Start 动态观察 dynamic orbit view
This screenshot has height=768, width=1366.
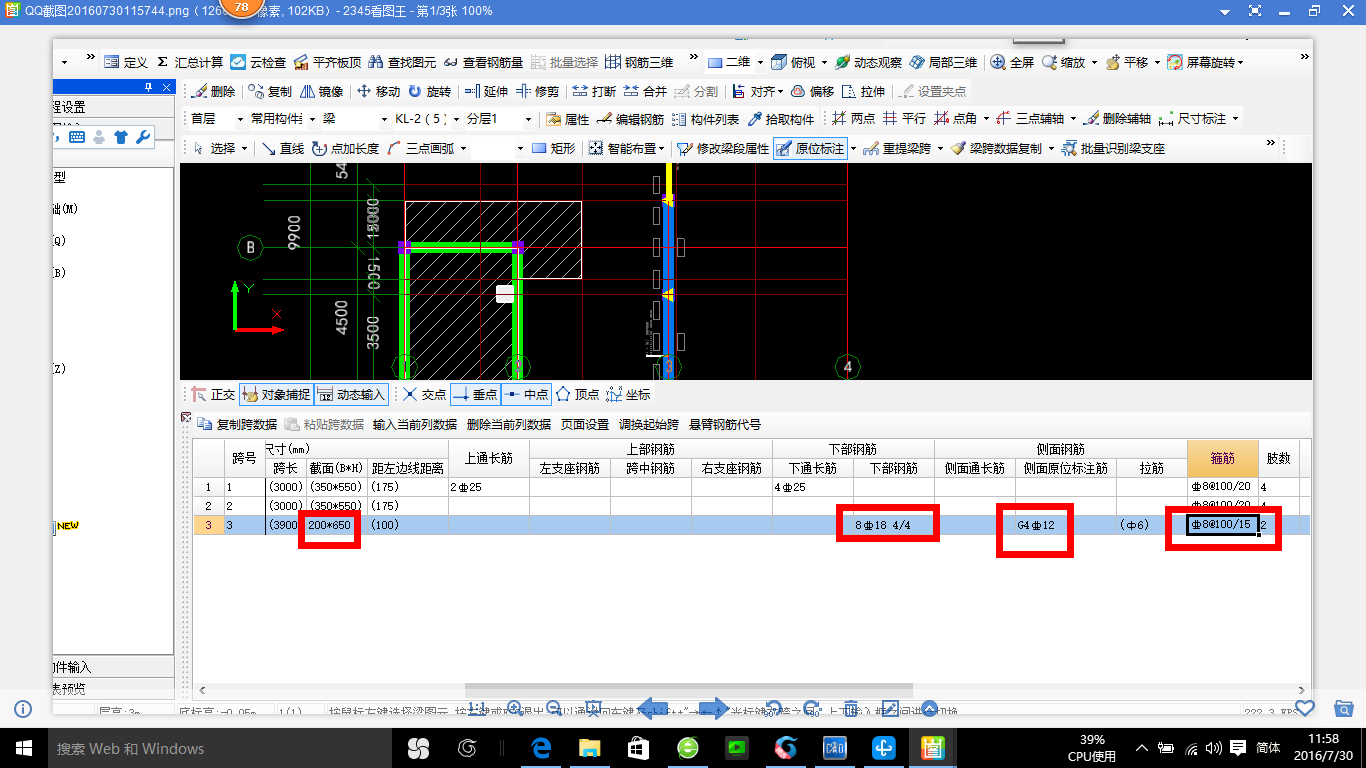click(x=869, y=62)
